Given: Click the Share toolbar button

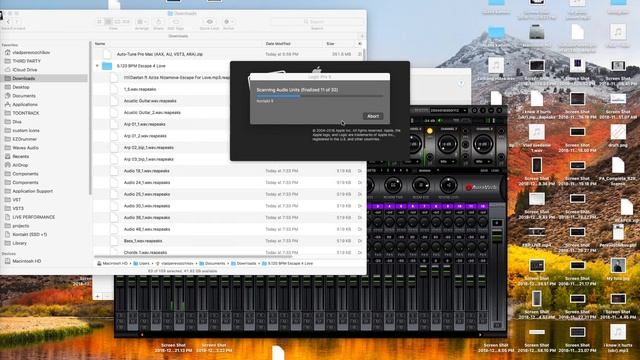Looking at the screenshot, I should click(x=158, y=22).
